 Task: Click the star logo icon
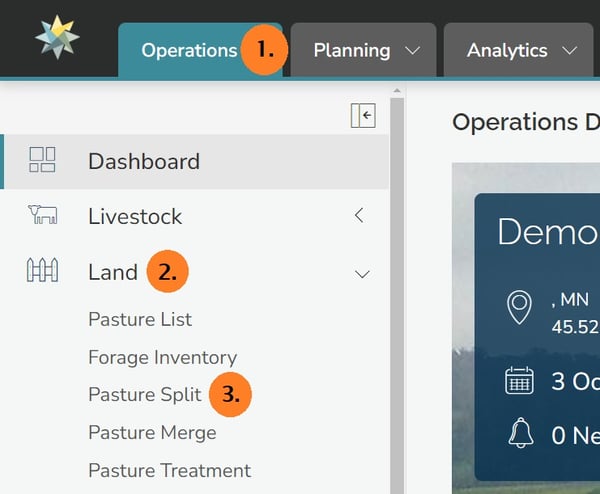tap(57, 37)
